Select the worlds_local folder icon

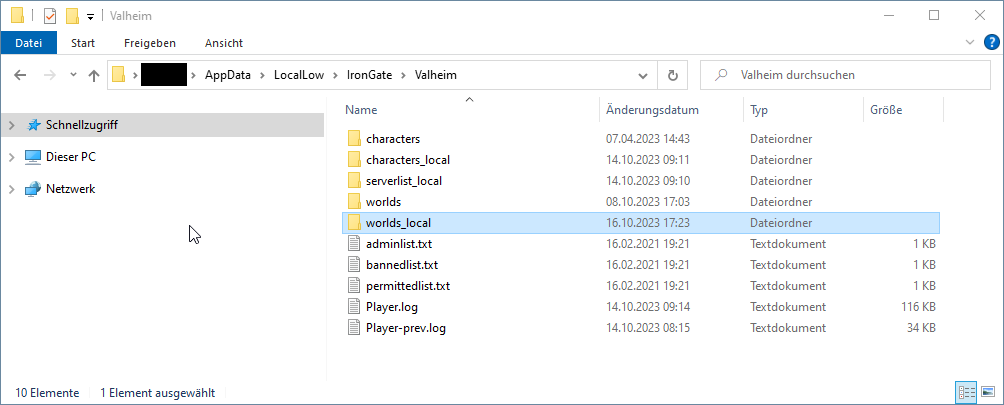[354, 223]
